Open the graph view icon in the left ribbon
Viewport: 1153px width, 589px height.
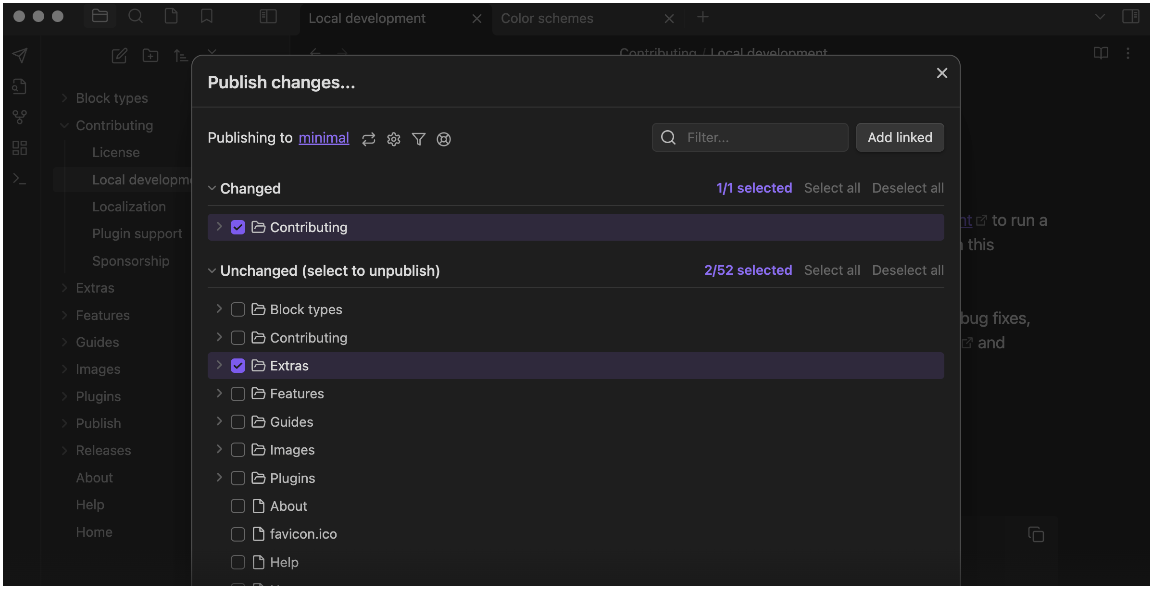(x=20, y=116)
